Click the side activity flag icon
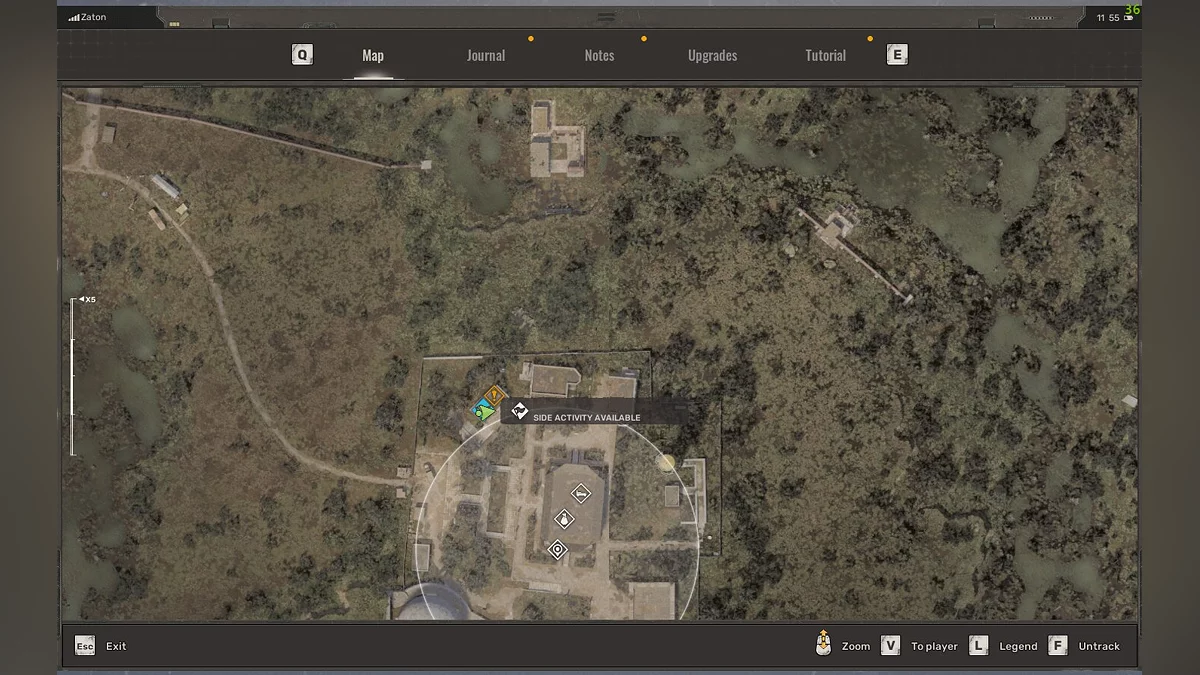The width and height of the screenshot is (1200, 675). click(519, 410)
